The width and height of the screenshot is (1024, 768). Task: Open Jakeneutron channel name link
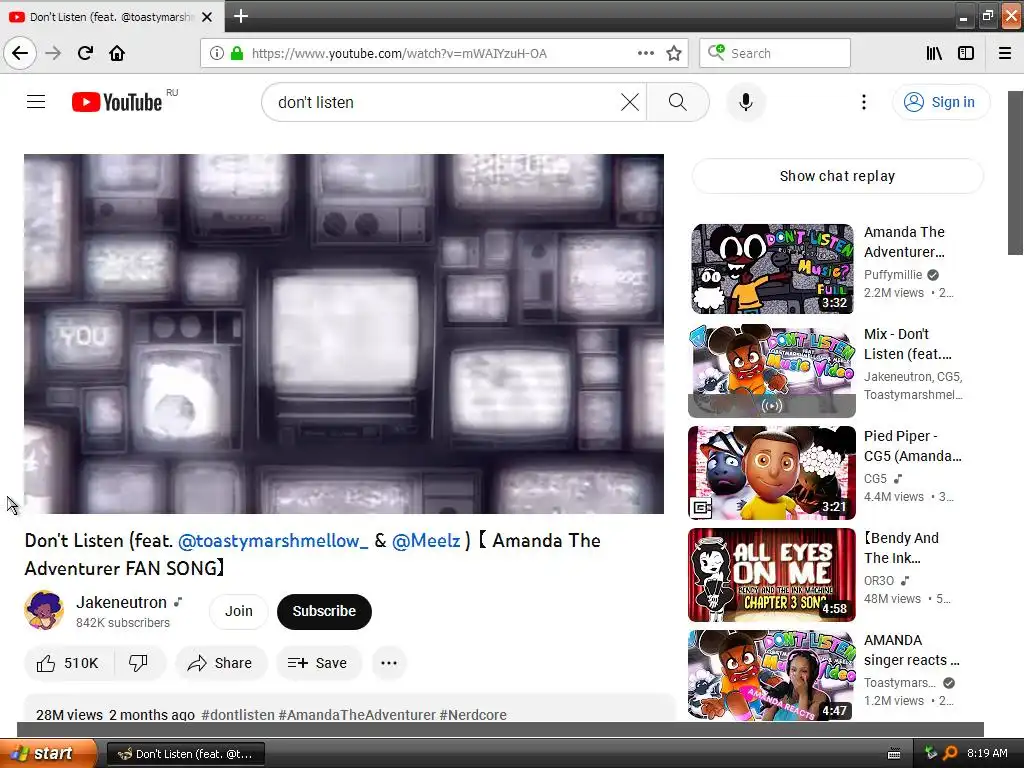[x=121, y=602]
